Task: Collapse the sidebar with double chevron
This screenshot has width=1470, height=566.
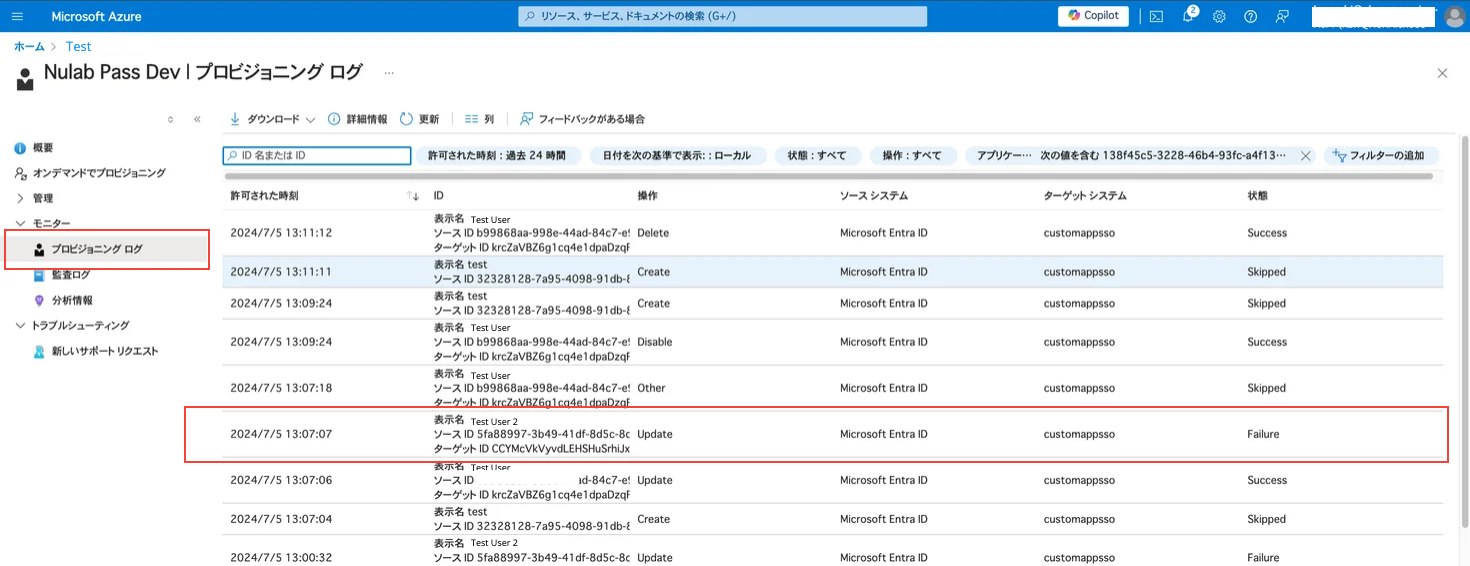Action: [x=197, y=119]
